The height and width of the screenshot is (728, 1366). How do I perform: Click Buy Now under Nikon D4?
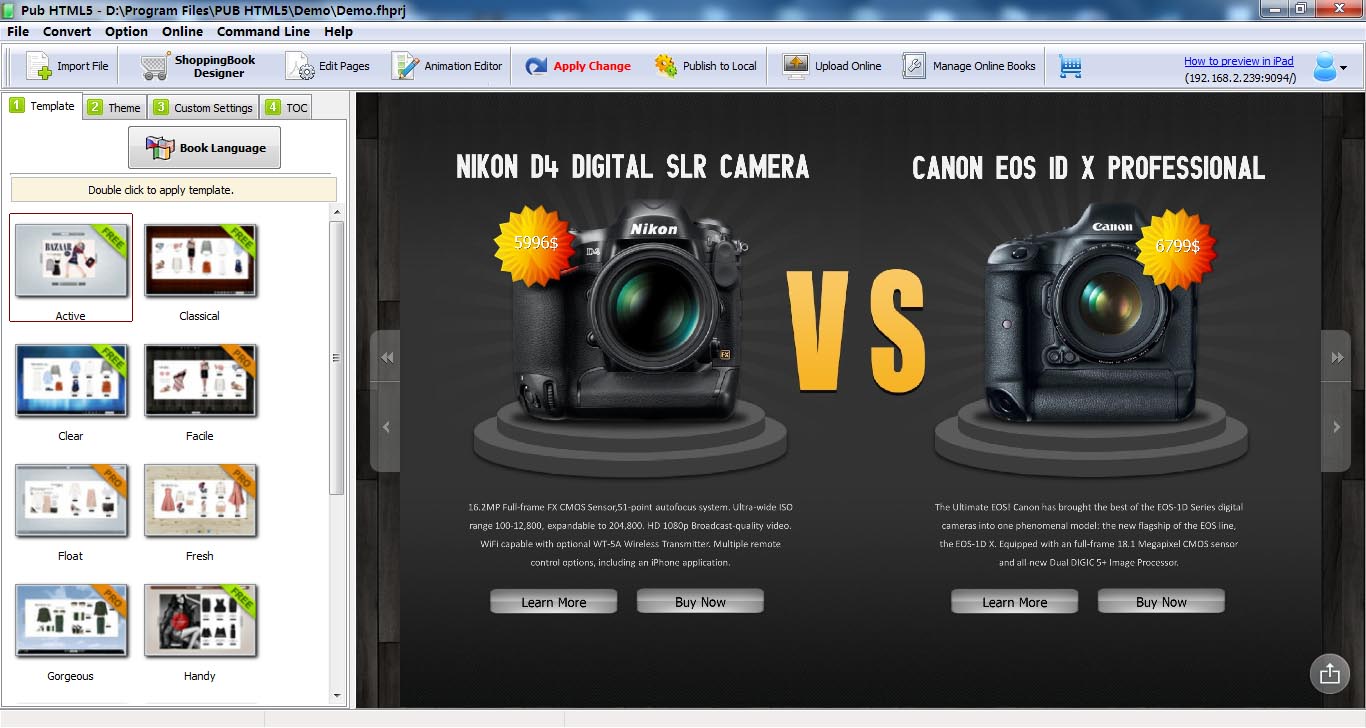(700, 601)
